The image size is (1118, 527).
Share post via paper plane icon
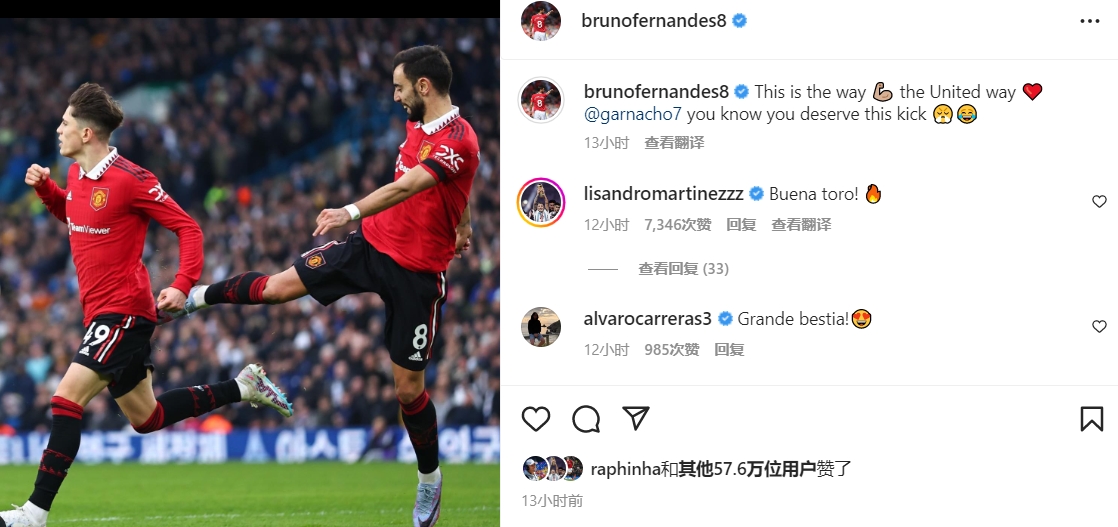coord(635,419)
